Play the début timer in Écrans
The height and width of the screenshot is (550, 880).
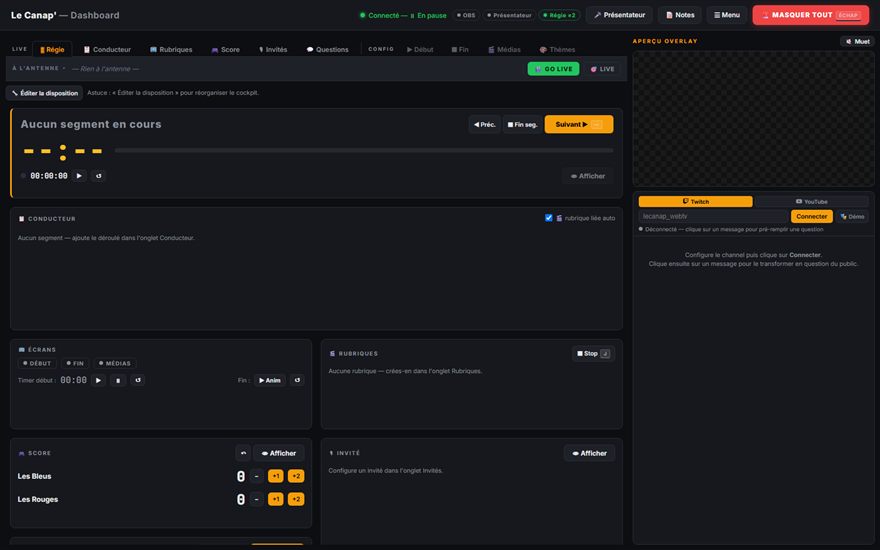coord(98,380)
